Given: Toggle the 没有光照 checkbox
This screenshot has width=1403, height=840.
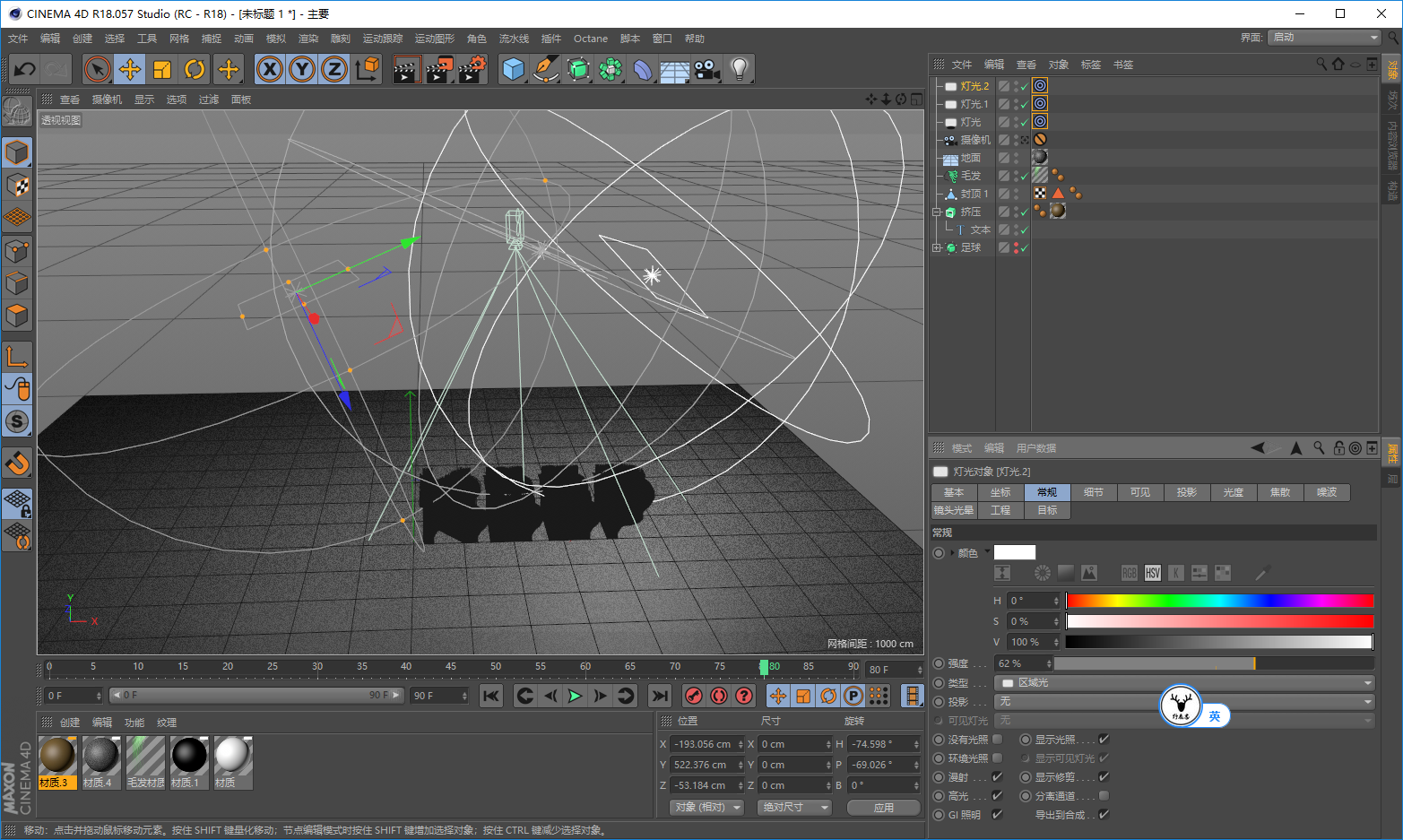Looking at the screenshot, I should point(997,740).
